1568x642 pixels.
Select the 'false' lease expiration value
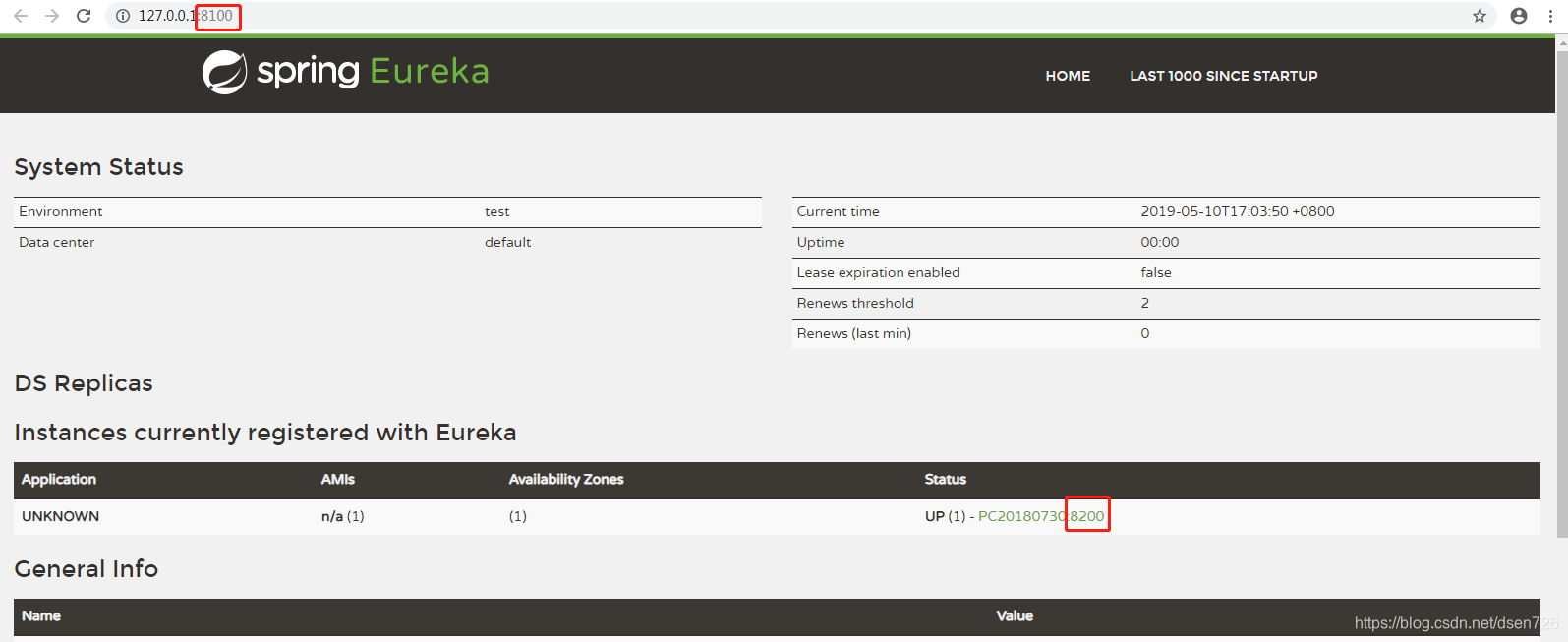tap(1156, 272)
